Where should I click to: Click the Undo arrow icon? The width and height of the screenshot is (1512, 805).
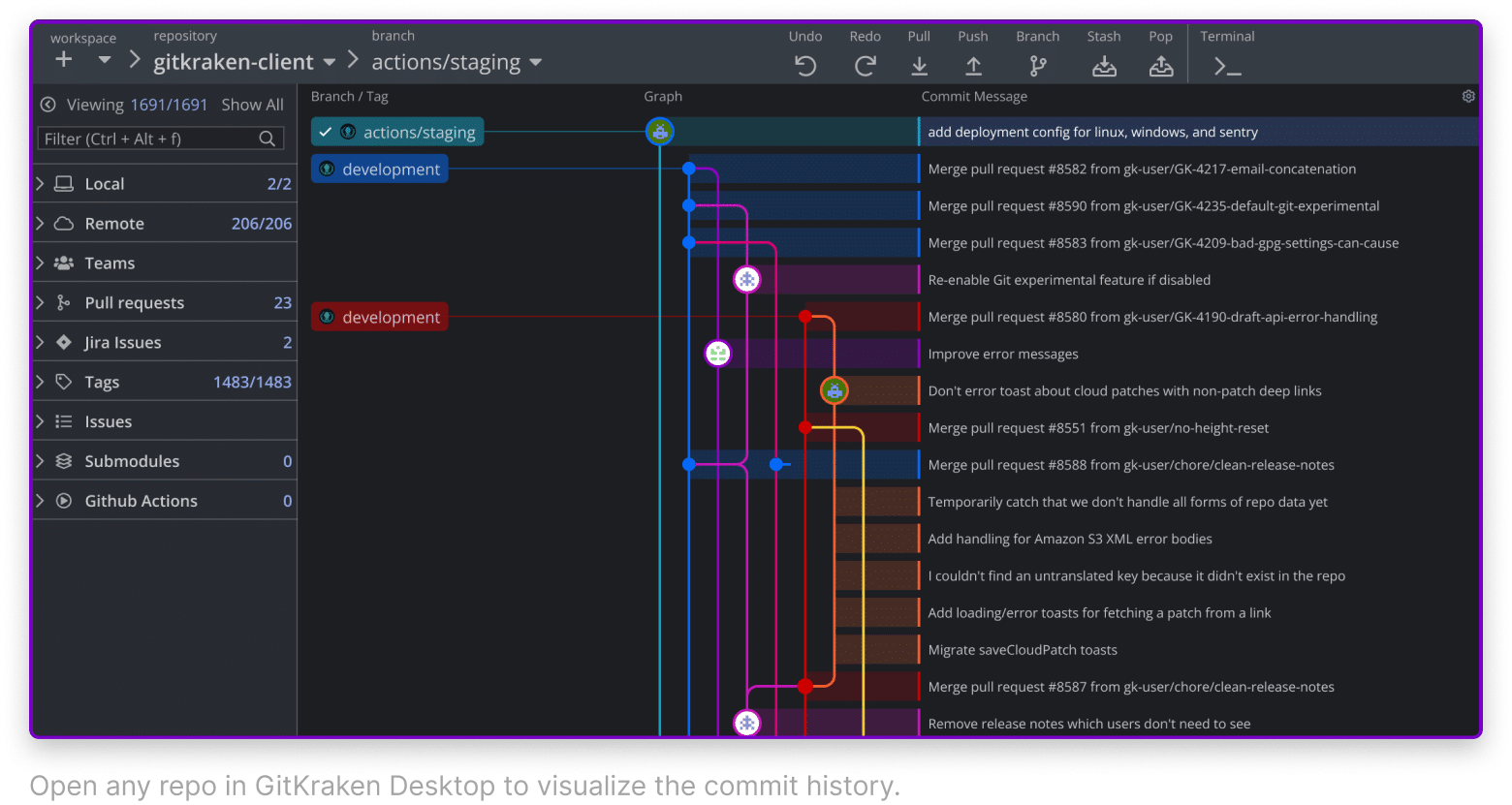[804, 66]
